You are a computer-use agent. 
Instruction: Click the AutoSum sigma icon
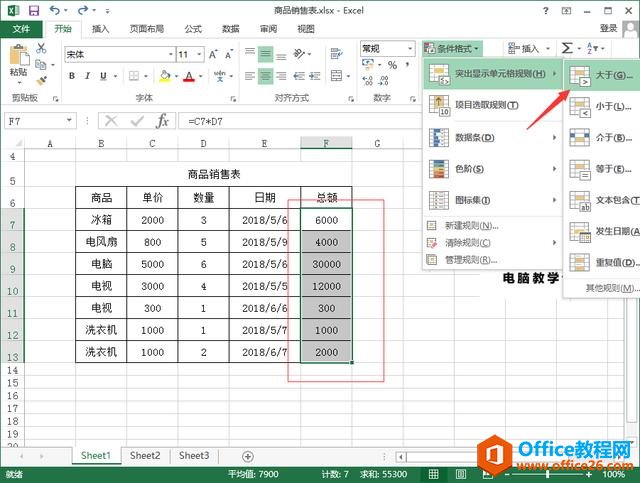click(567, 48)
